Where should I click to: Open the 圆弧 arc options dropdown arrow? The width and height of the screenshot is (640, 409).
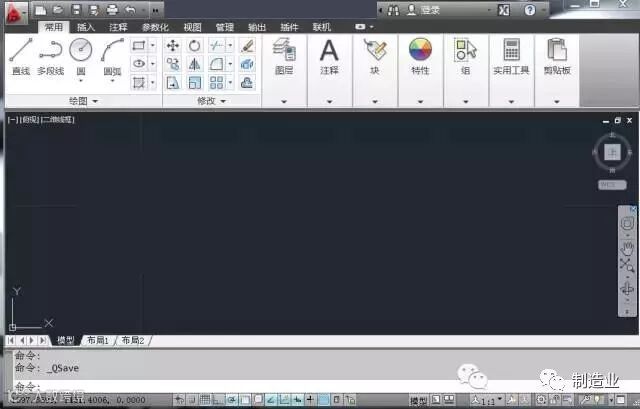[112, 81]
